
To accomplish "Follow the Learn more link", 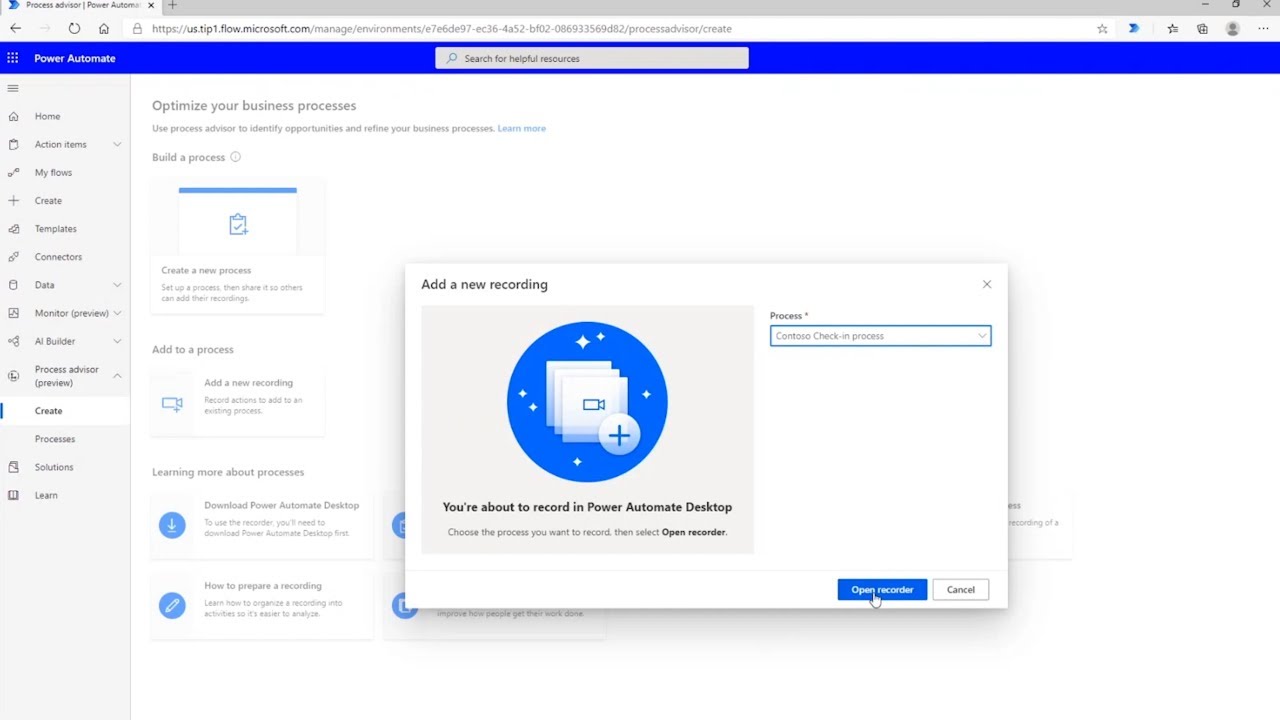I will tap(522, 128).
